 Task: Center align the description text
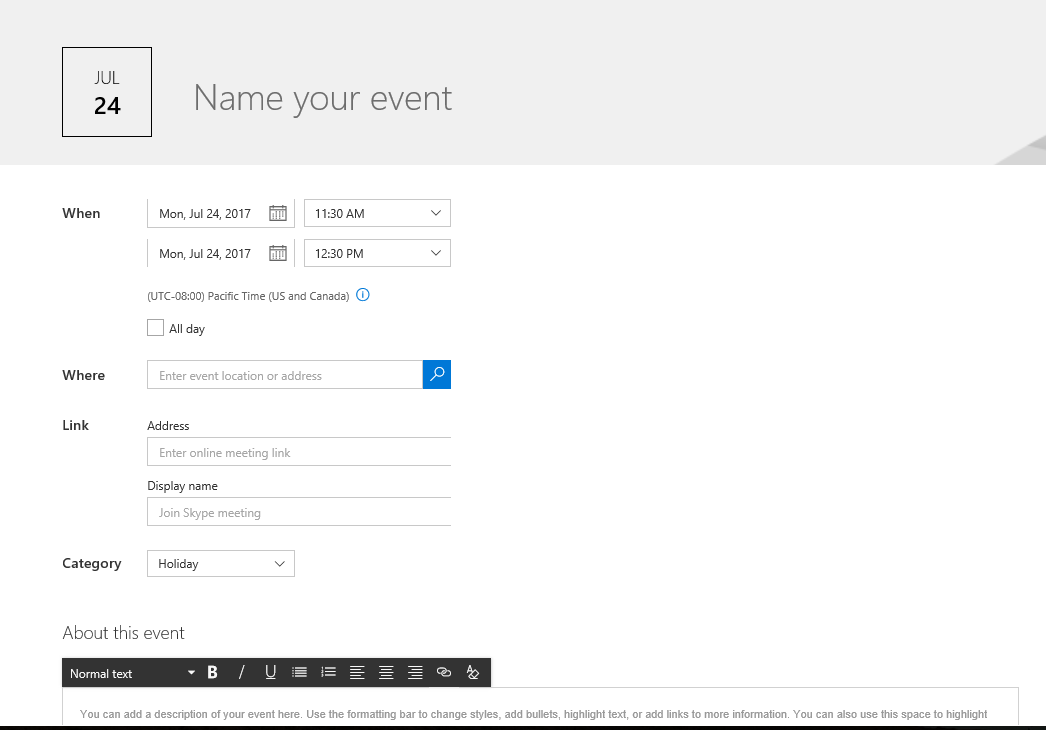point(386,672)
